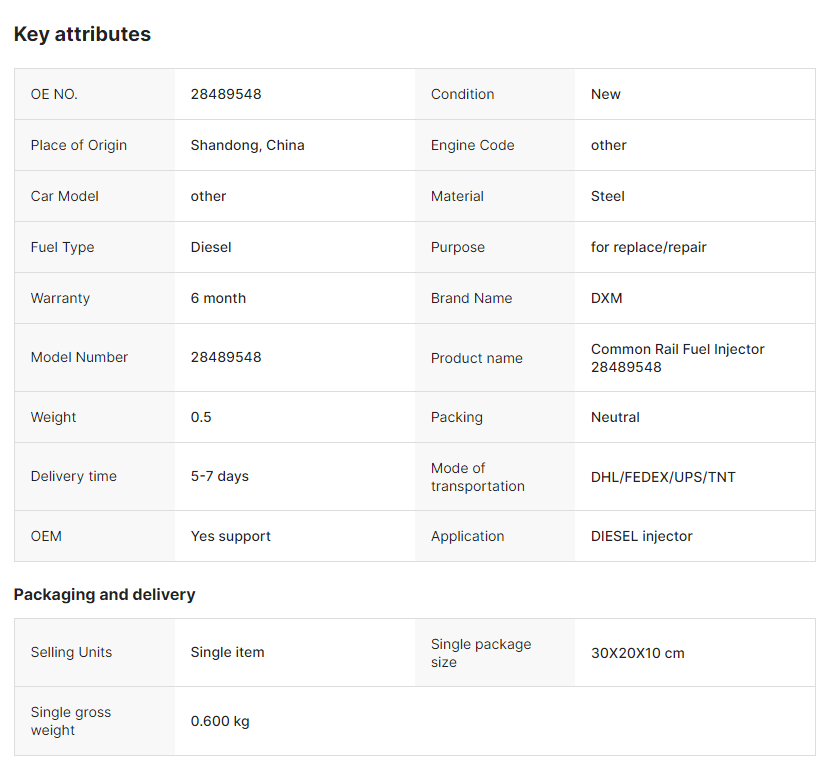Click the Packaging and delivery heading
The image size is (825, 773).
pyautogui.click(x=104, y=595)
